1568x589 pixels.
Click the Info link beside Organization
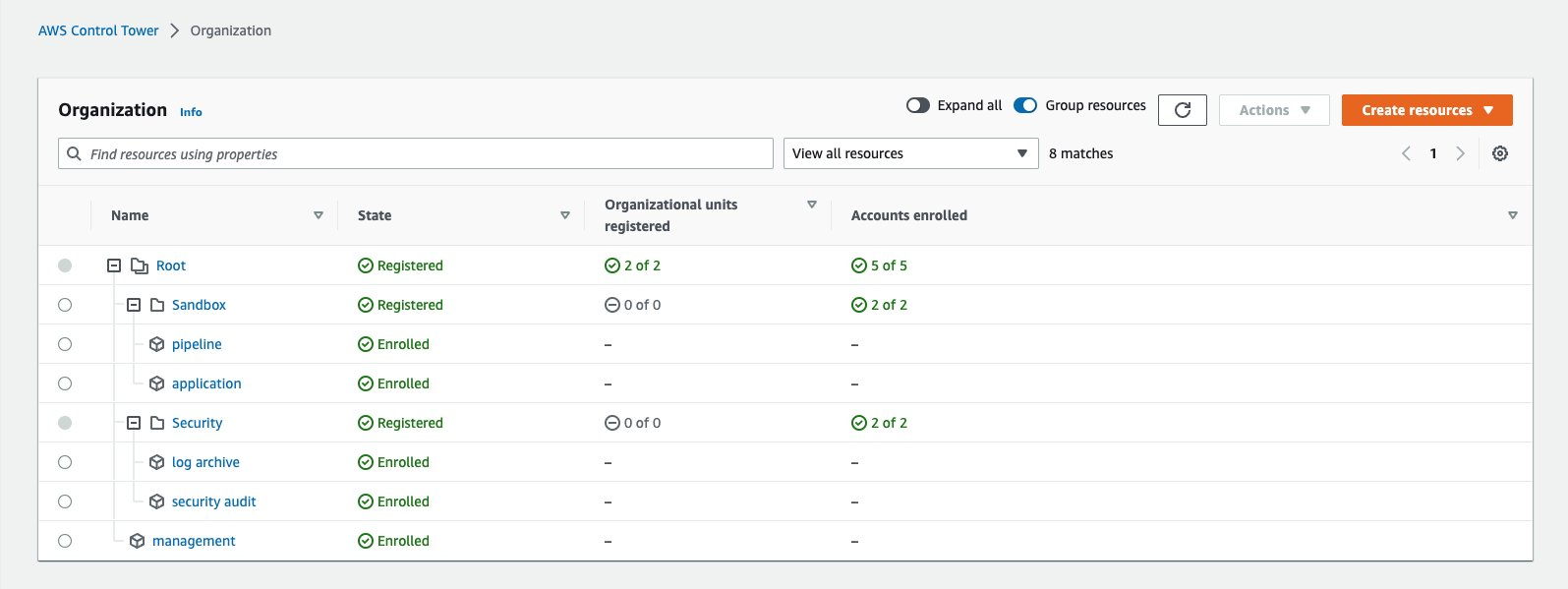(x=191, y=112)
